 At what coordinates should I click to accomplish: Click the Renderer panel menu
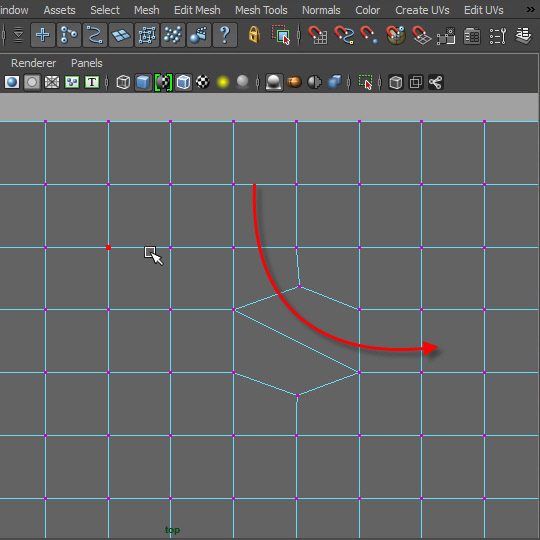click(33, 63)
